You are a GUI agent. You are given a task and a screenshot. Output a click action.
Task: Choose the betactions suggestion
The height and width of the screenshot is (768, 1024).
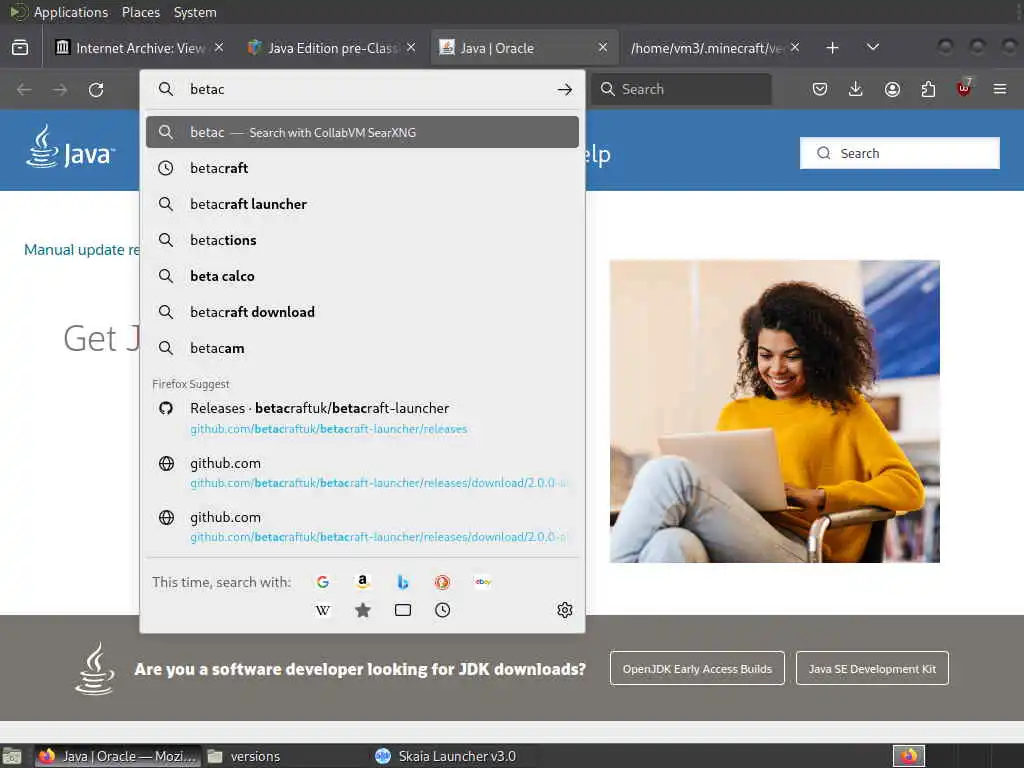click(362, 240)
